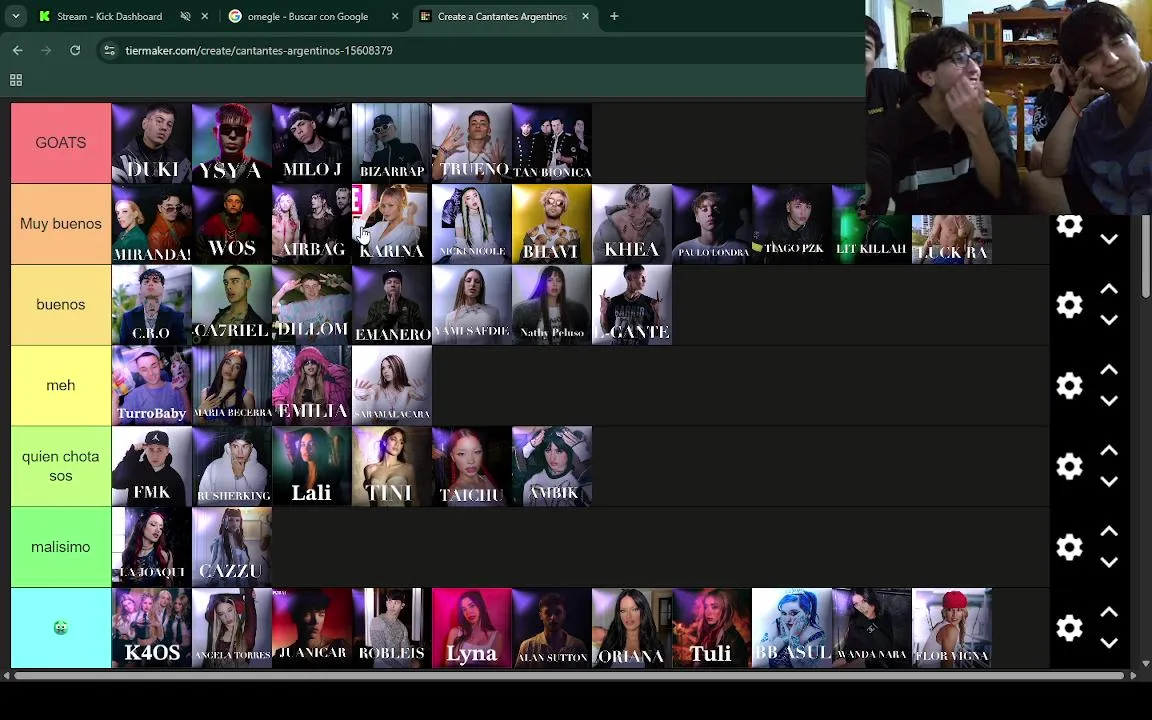Open the apps grid bookmarks icon
This screenshot has height=720, width=1152.
pyautogui.click(x=15, y=80)
